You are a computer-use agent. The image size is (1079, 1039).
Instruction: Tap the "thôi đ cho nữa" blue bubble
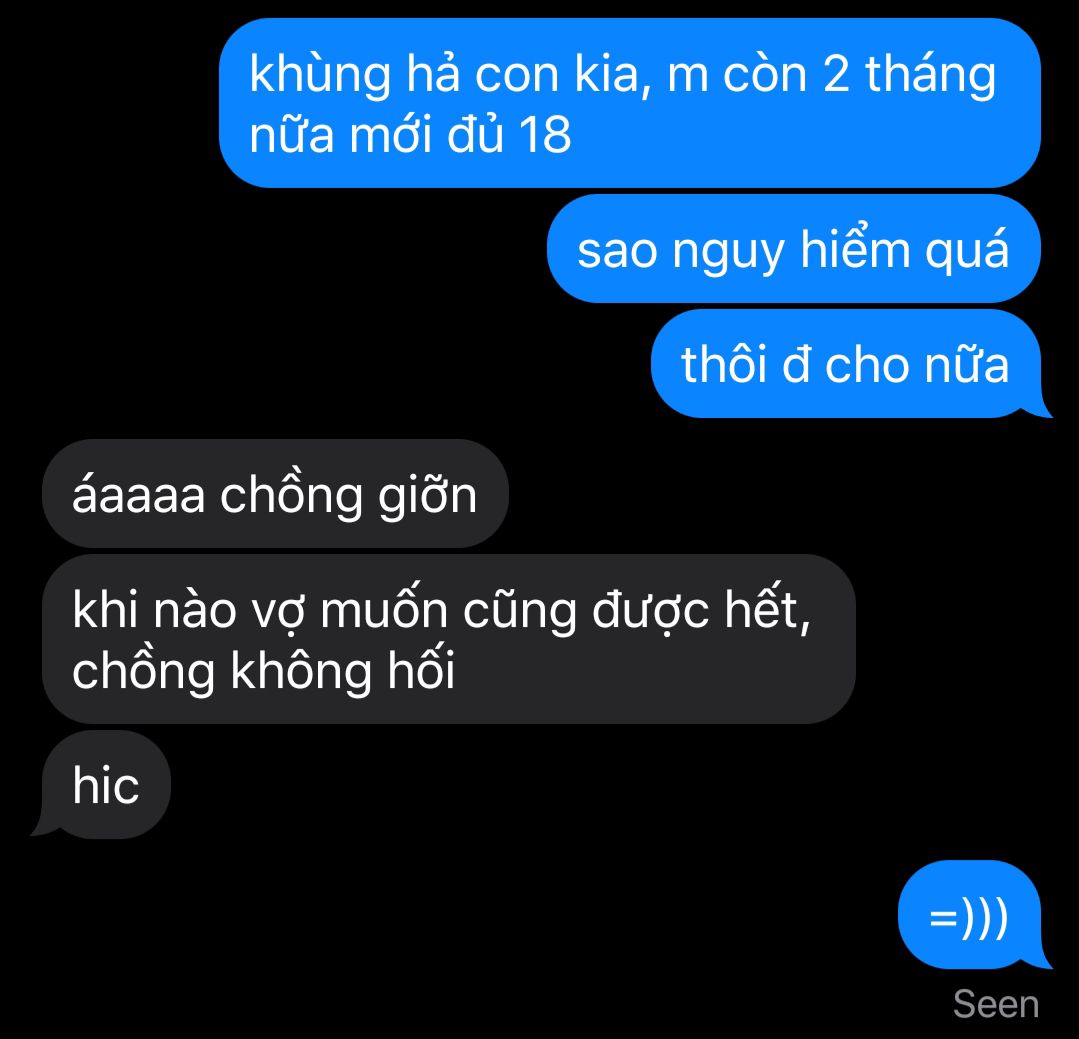tap(846, 363)
